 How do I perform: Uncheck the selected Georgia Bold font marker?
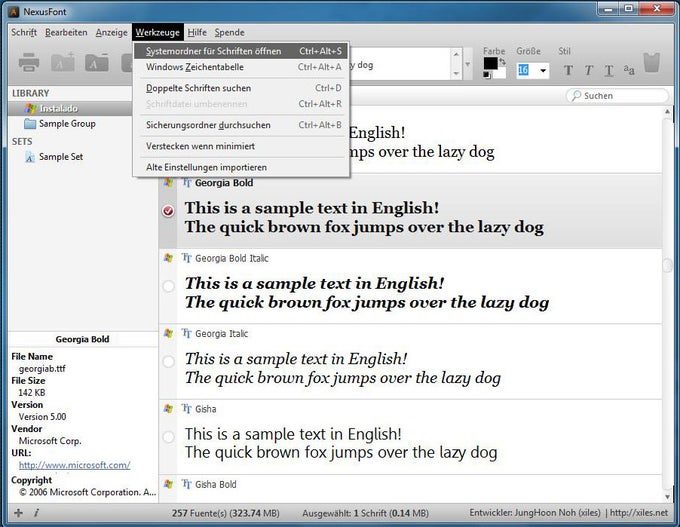[x=168, y=211]
